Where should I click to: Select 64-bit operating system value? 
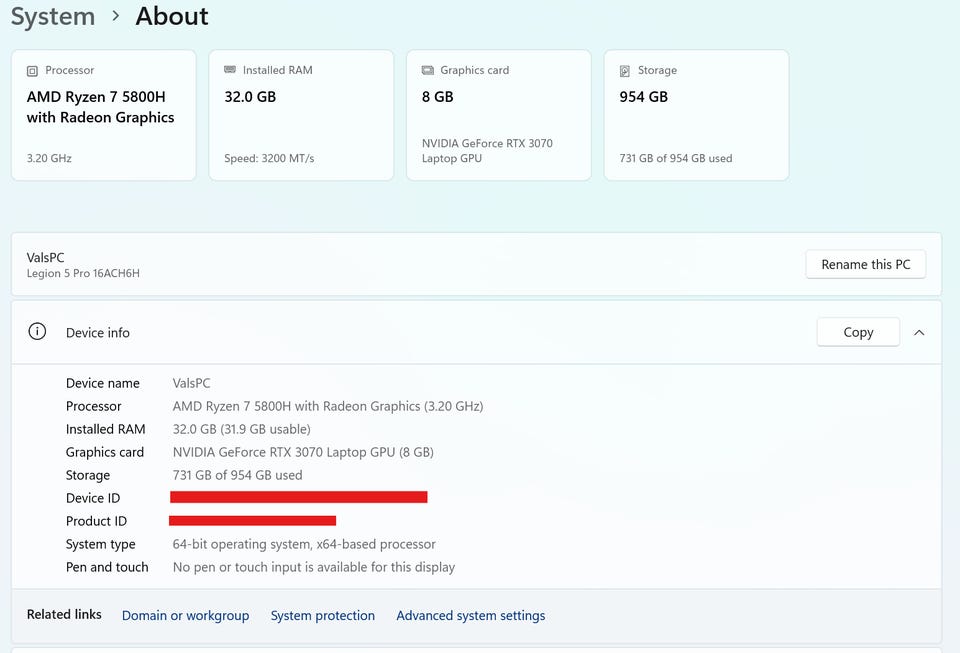point(304,544)
